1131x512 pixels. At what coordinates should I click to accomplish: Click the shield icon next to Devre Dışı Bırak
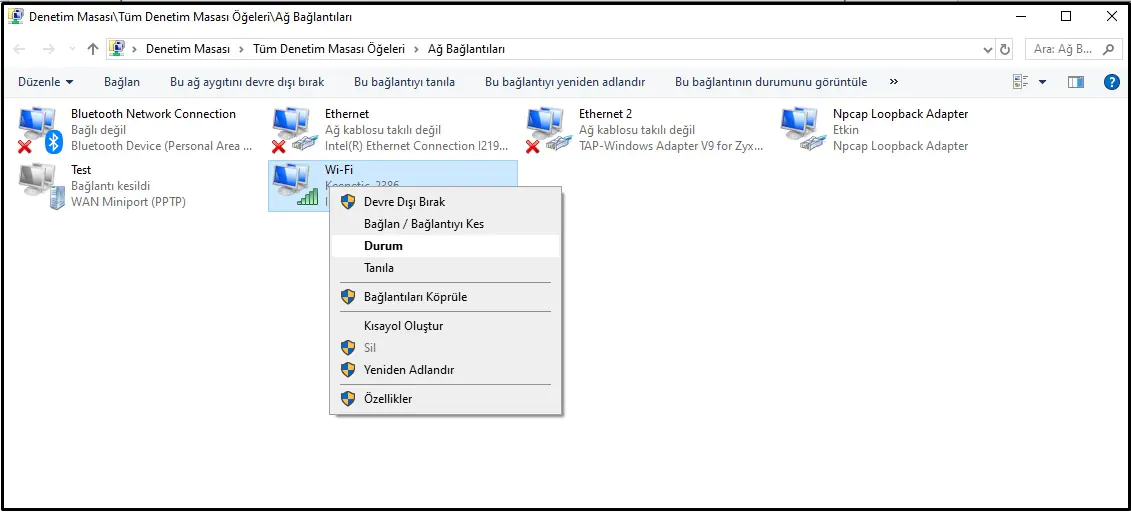[x=348, y=202]
